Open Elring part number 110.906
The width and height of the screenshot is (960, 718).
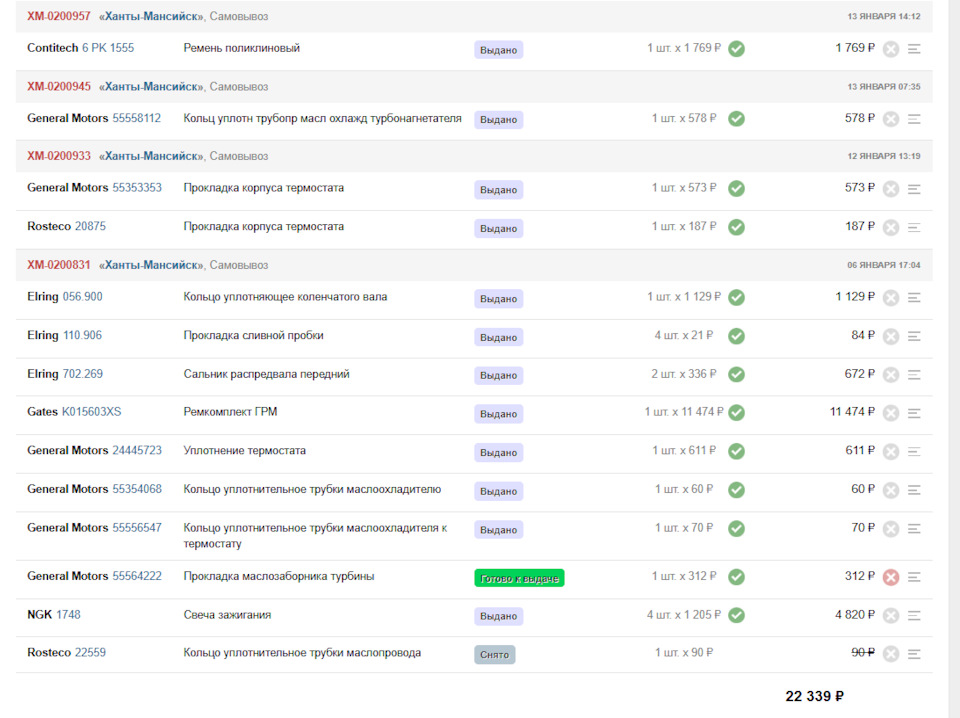[x=82, y=335]
